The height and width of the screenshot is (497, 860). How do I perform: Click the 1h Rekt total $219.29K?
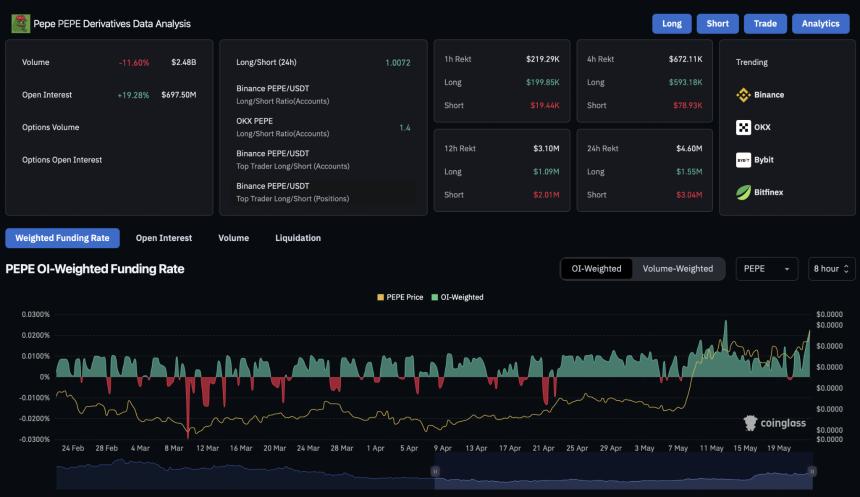tap(543, 59)
